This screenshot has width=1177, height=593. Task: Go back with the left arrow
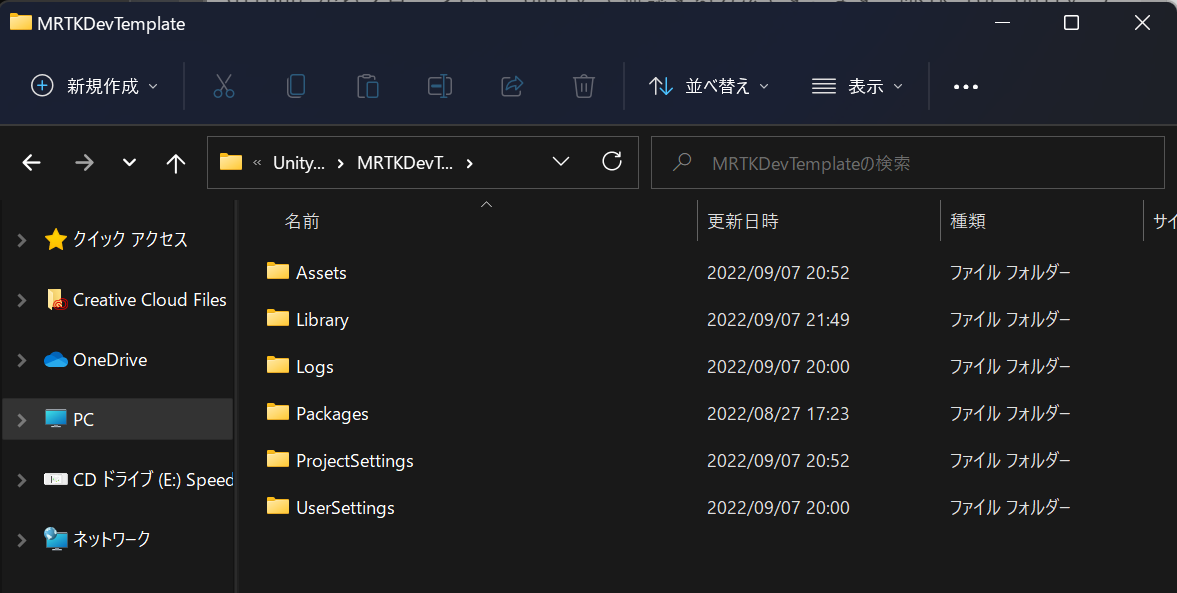(x=32, y=162)
